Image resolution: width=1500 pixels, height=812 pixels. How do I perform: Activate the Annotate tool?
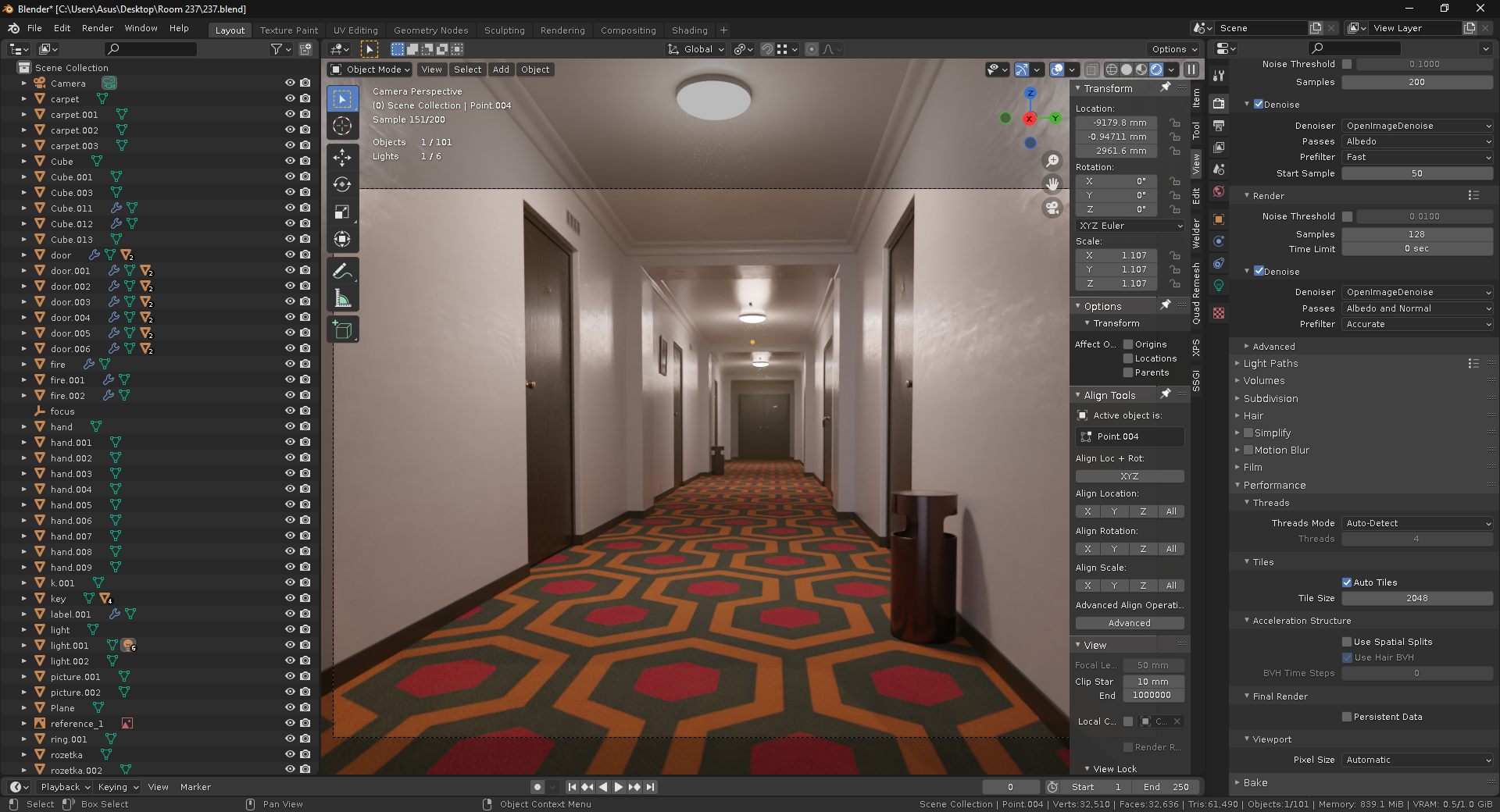(x=342, y=272)
